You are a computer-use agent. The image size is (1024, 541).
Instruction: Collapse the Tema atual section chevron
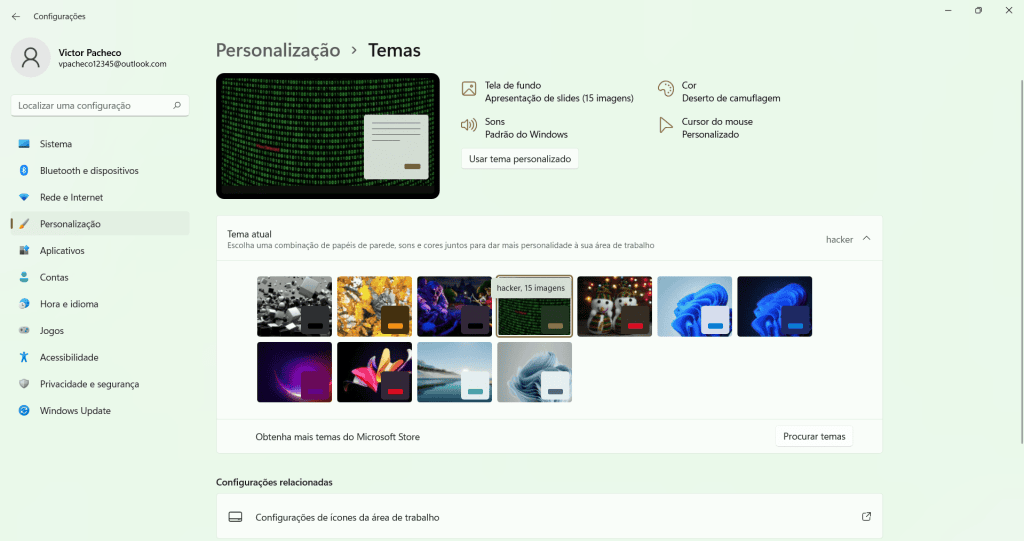click(867, 238)
